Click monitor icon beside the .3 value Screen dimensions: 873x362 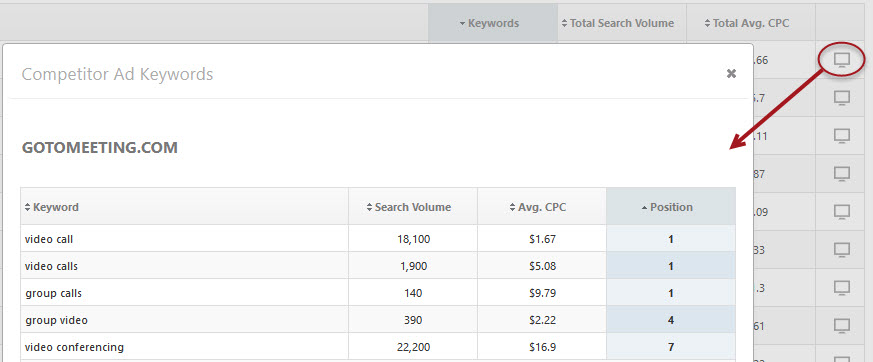(x=842, y=288)
